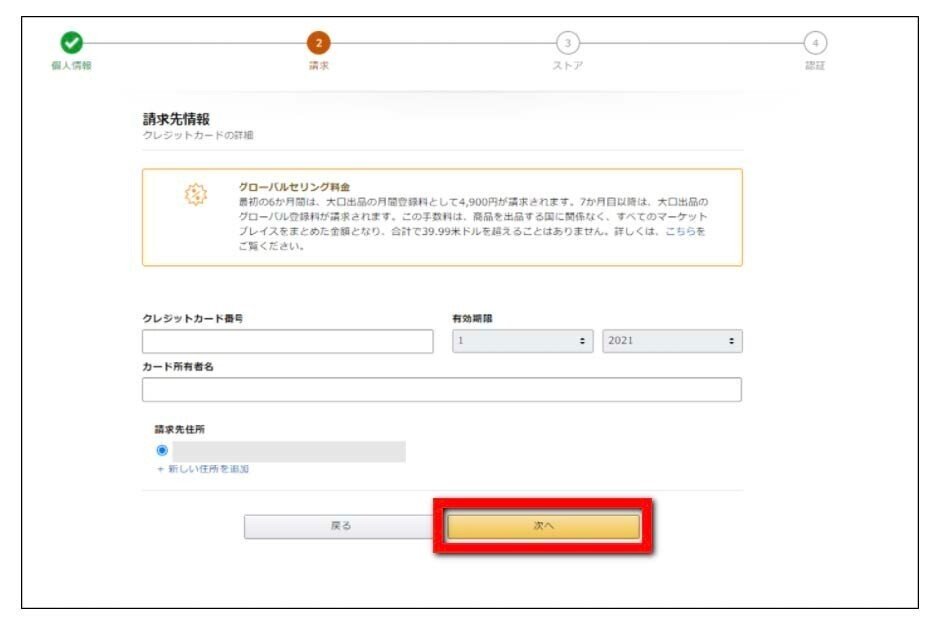
Task: Open the expiration year dropdown showing 2021
Action: (x=672, y=340)
